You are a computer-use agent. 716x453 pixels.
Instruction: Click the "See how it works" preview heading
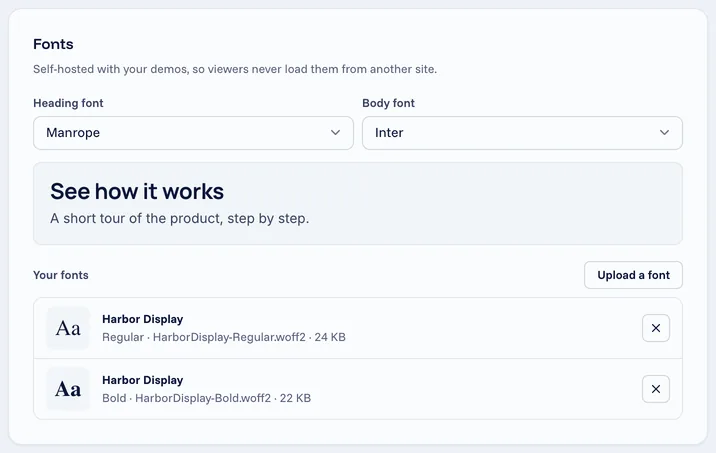[137, 191]
